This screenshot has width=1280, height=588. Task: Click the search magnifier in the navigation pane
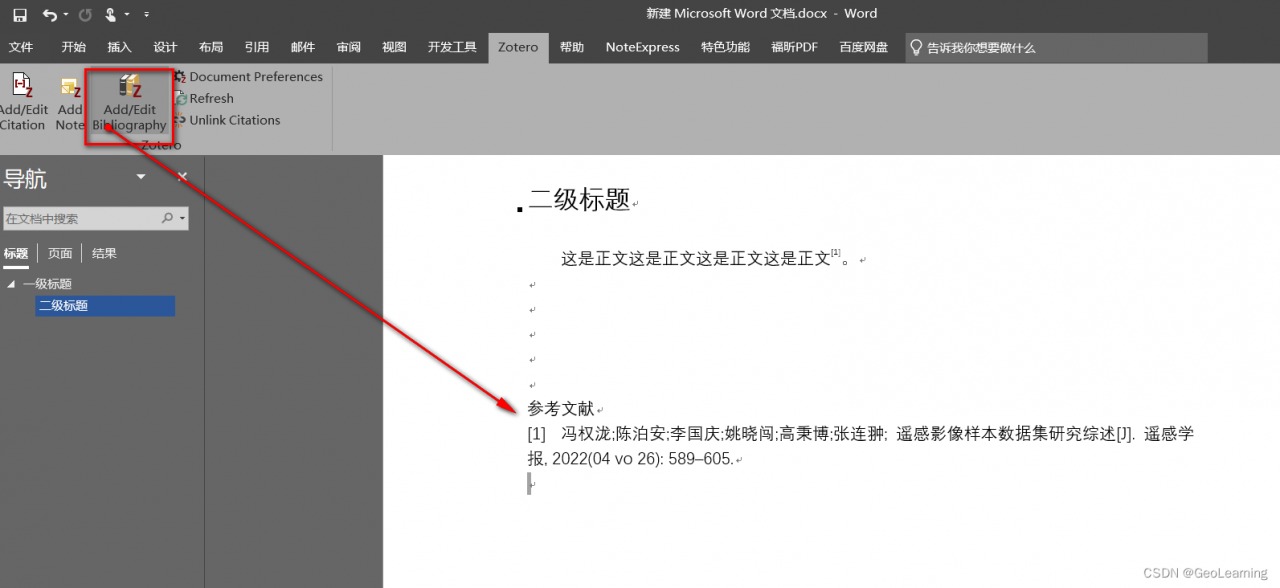(165, 217)
